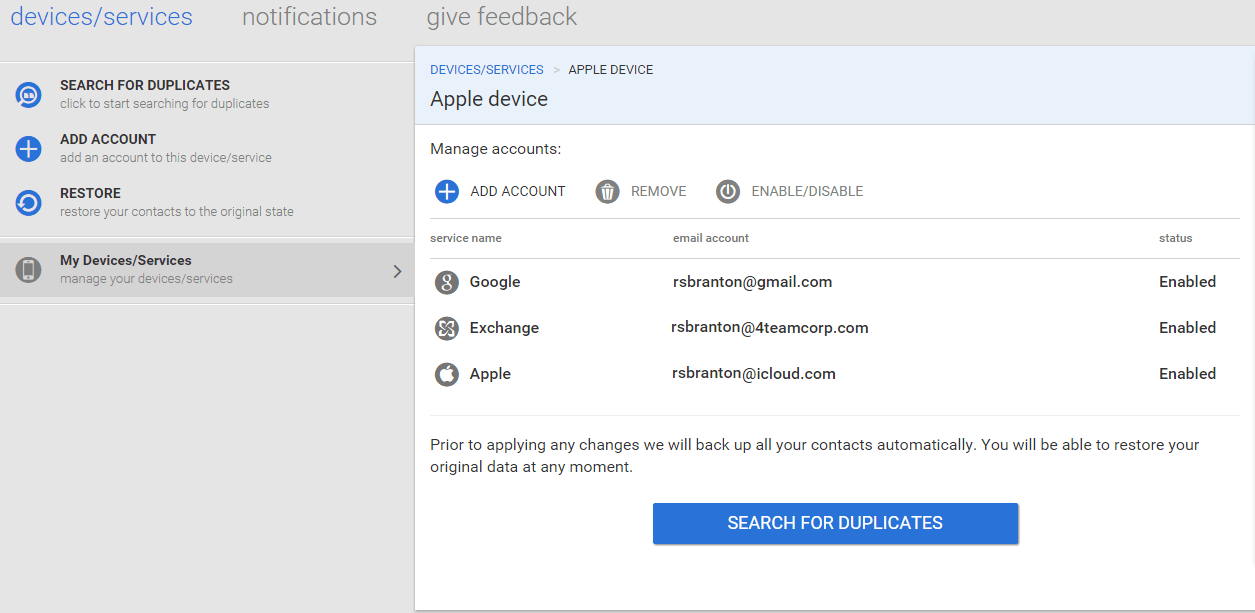
Task: Click the Google service icon
Action: (447, 282)
